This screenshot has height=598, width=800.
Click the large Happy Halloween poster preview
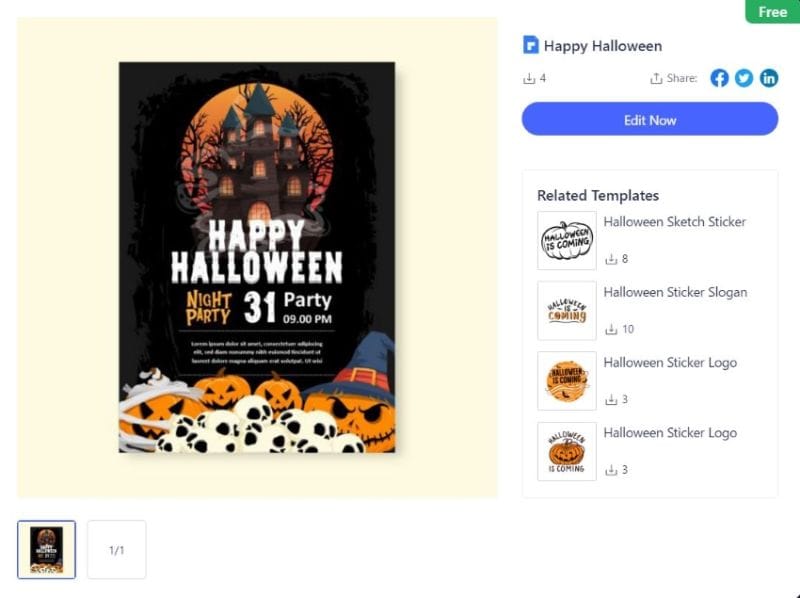point(257,257)
